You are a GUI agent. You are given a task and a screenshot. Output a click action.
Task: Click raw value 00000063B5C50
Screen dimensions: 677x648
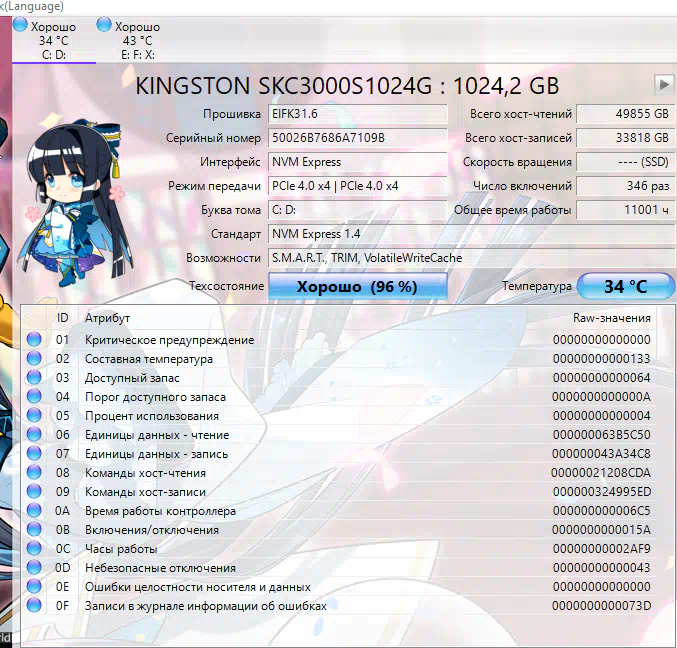[x=601, y=434]
